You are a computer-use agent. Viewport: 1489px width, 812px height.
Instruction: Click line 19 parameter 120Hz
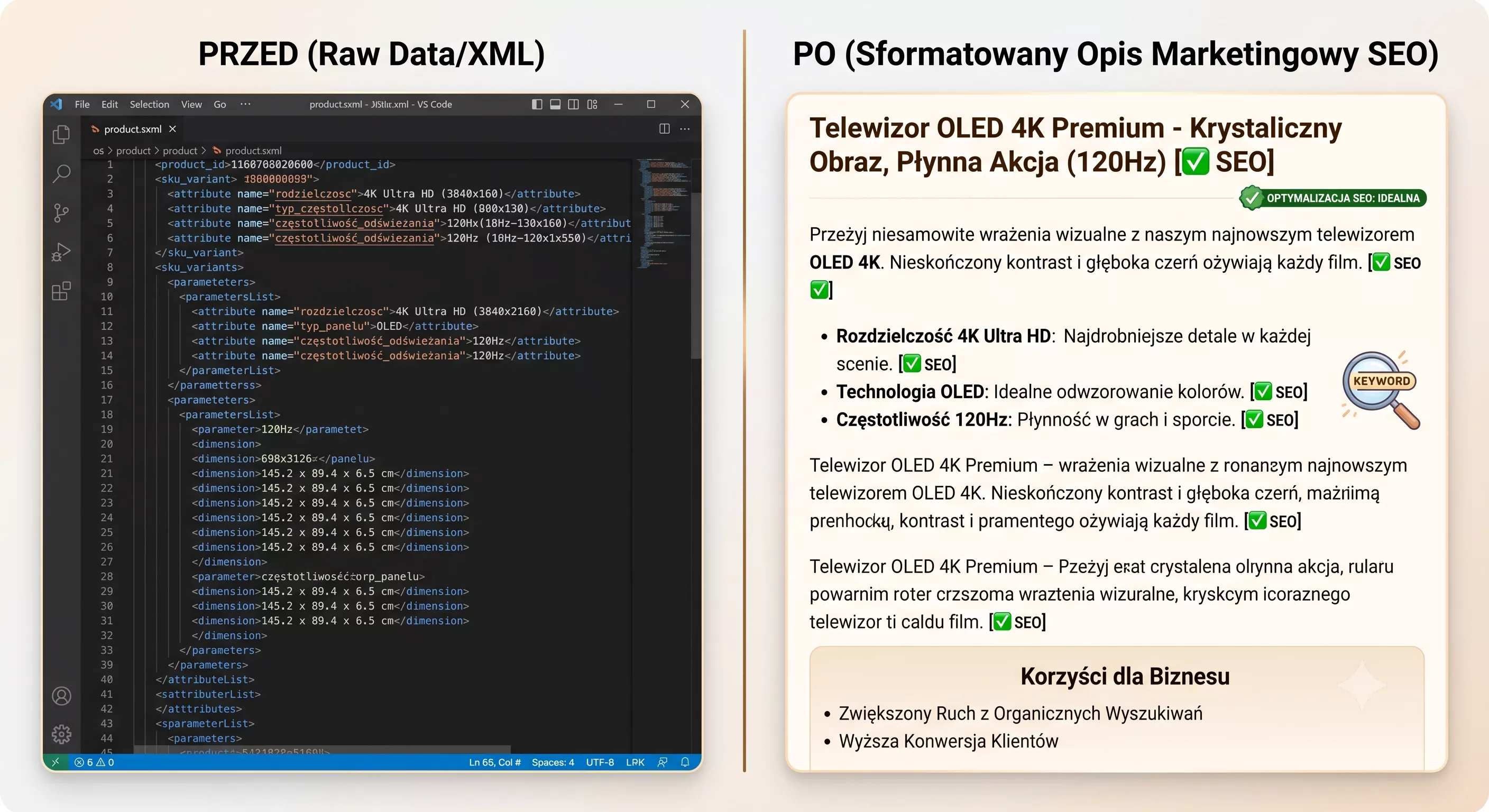(x=280, y=429)
